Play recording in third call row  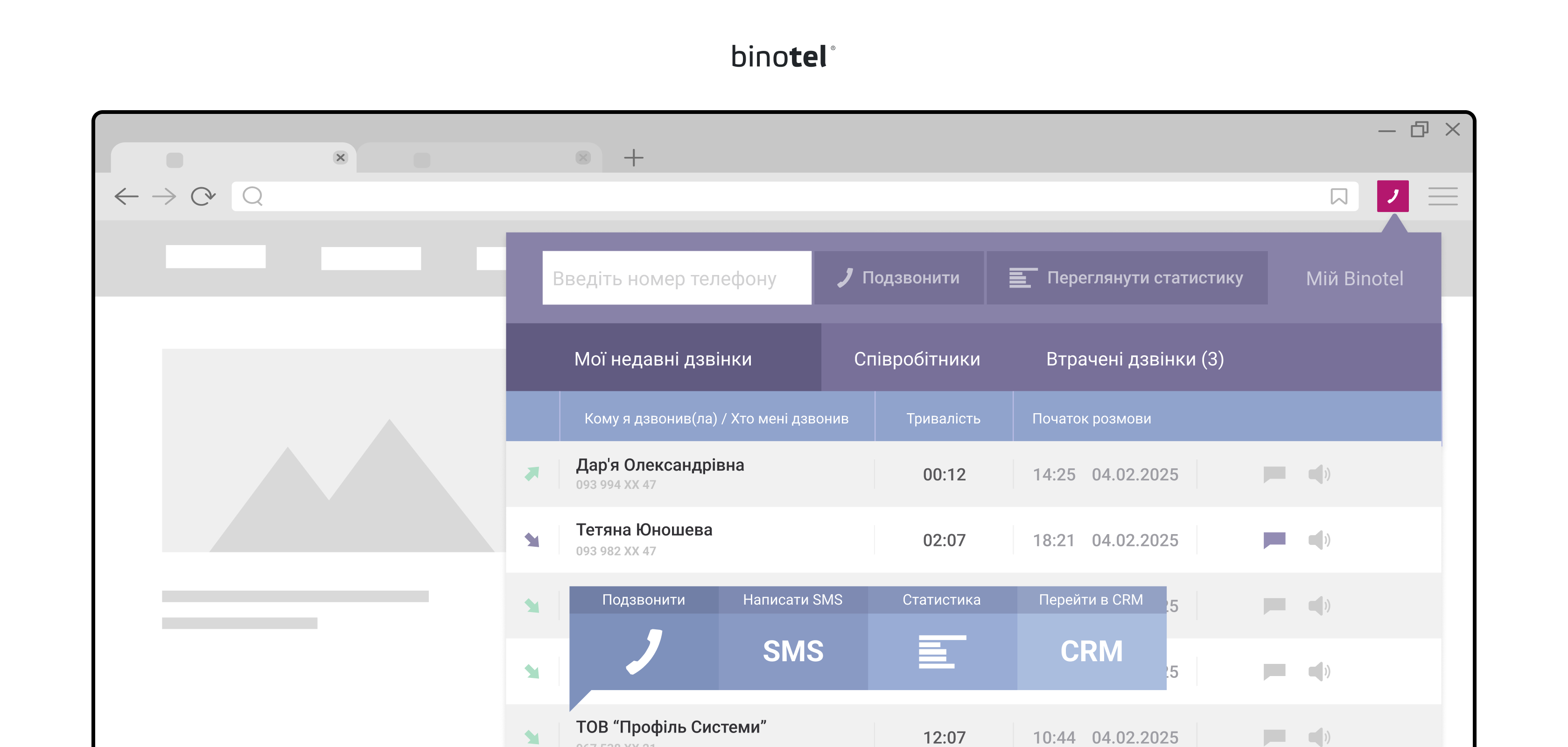click(1319, 605)
